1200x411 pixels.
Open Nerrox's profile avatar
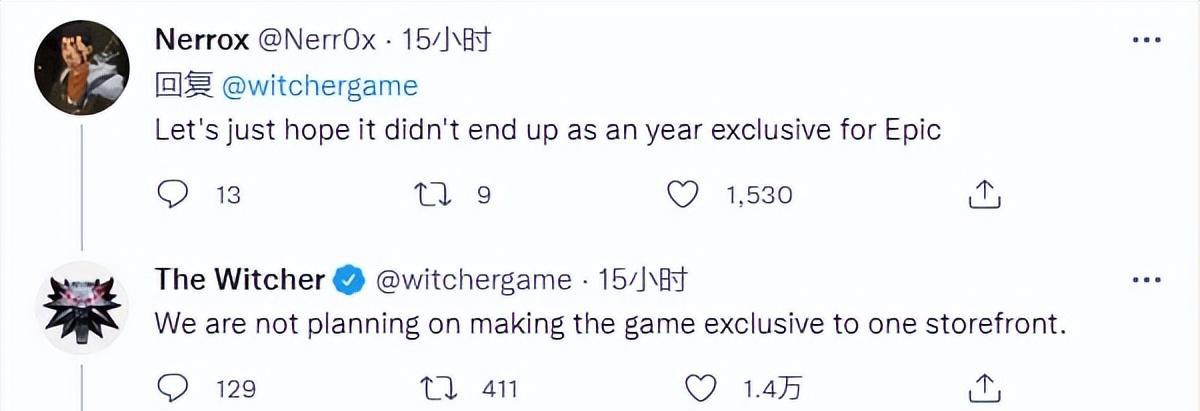pyautogui.click(x=82, y=67)
